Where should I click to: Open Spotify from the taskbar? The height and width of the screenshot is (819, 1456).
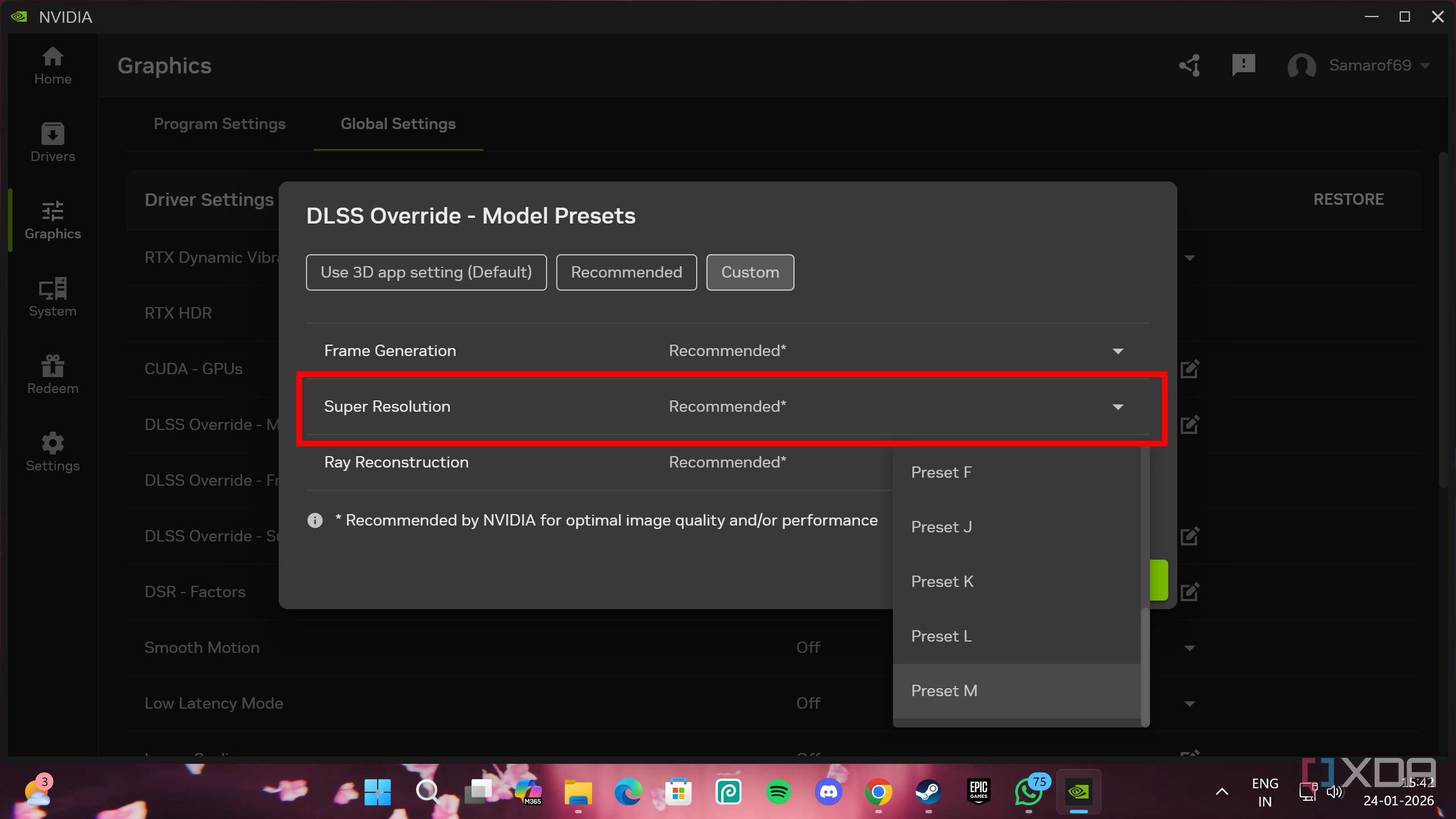click(x=778, y=792)
